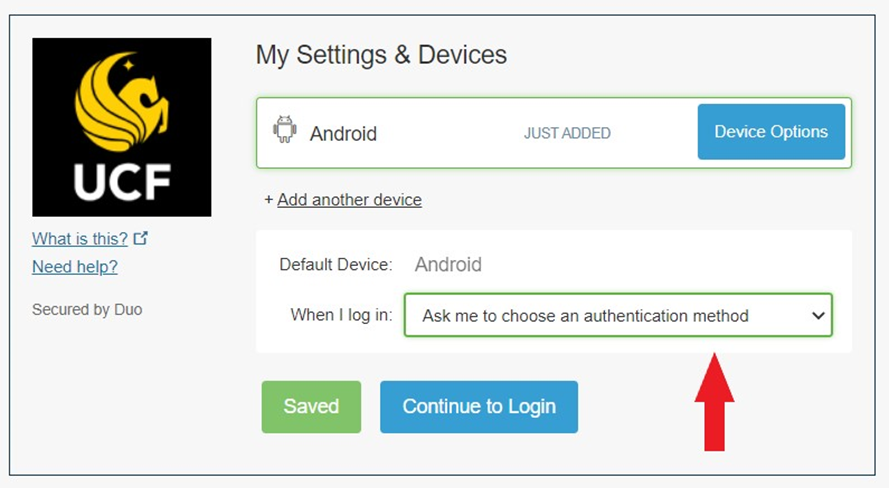Click the Default Device Android value

pyautogui.click(x=448, y=264)
